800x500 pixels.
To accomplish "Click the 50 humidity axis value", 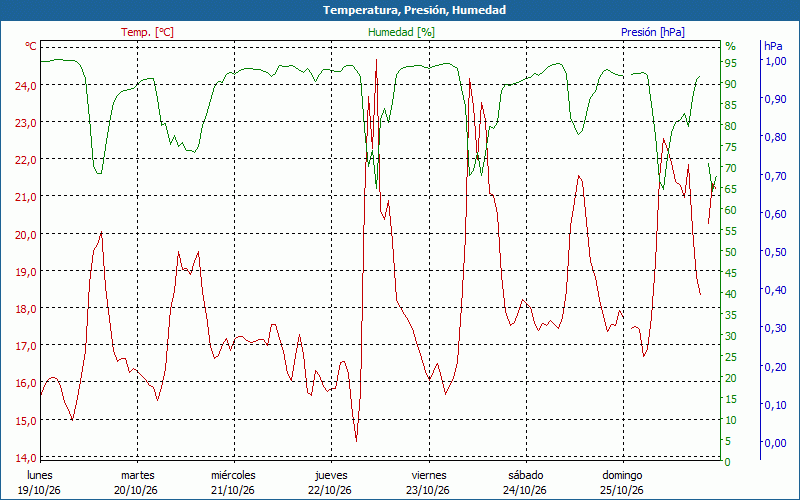I will [731, 252].
